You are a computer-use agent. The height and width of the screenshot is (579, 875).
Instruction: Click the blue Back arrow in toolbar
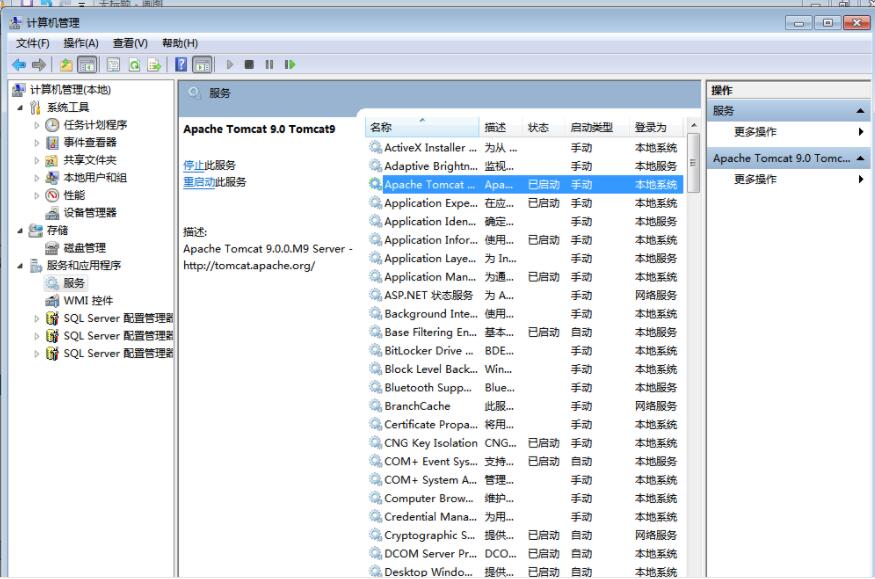(18, 65)
